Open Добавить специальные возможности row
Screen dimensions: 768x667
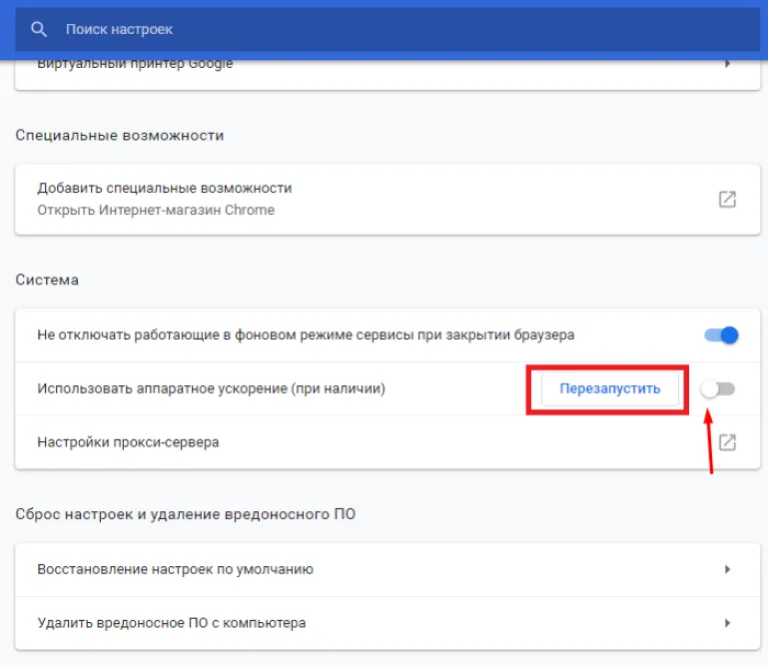pyautogui.click(x=387, y=199)
